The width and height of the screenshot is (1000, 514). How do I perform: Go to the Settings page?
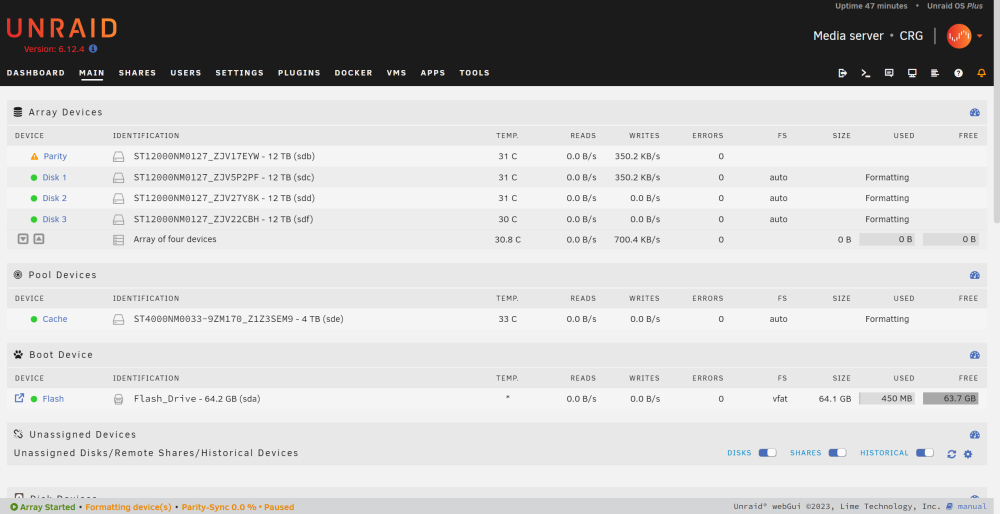click(x=239, y=73)
